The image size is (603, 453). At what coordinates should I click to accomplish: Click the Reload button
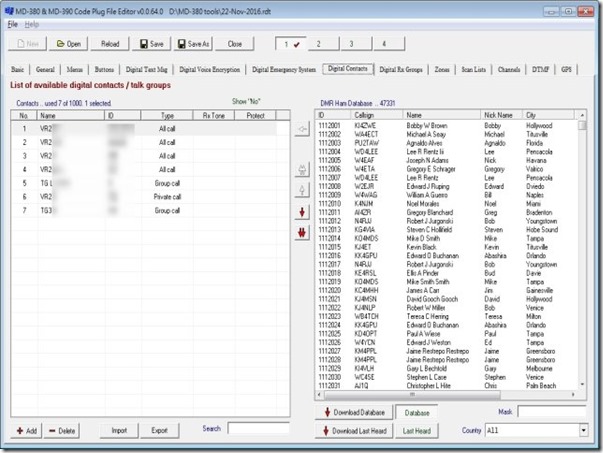pos(110,44)
